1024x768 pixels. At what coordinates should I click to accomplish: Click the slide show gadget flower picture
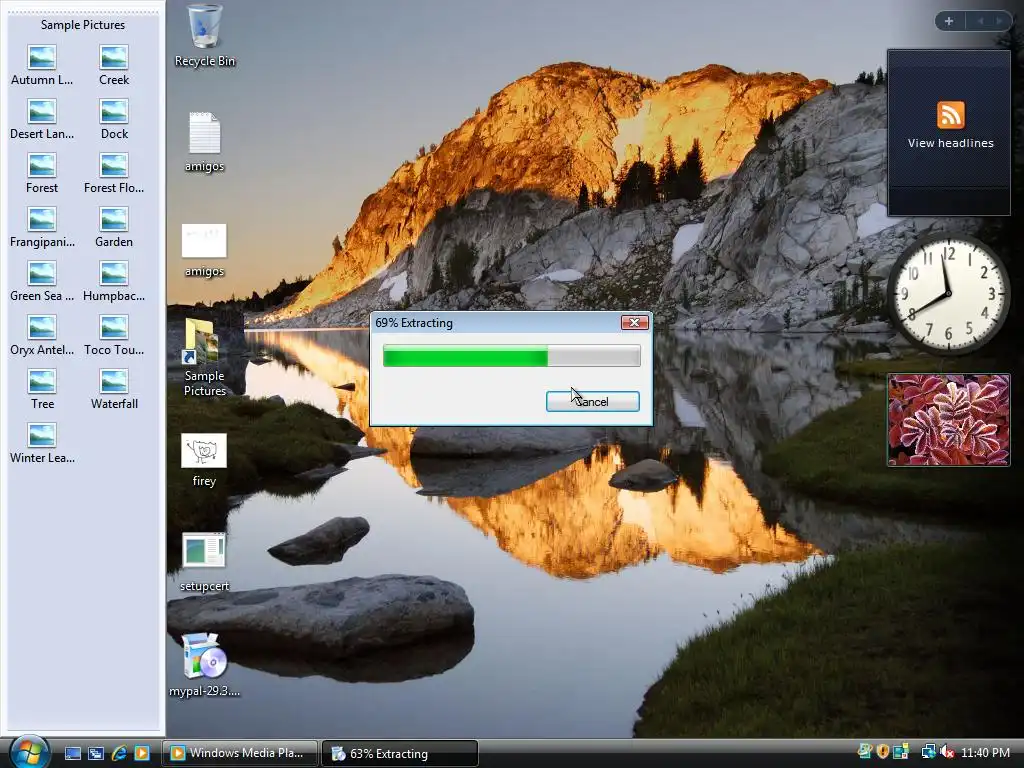click(948, 420)
